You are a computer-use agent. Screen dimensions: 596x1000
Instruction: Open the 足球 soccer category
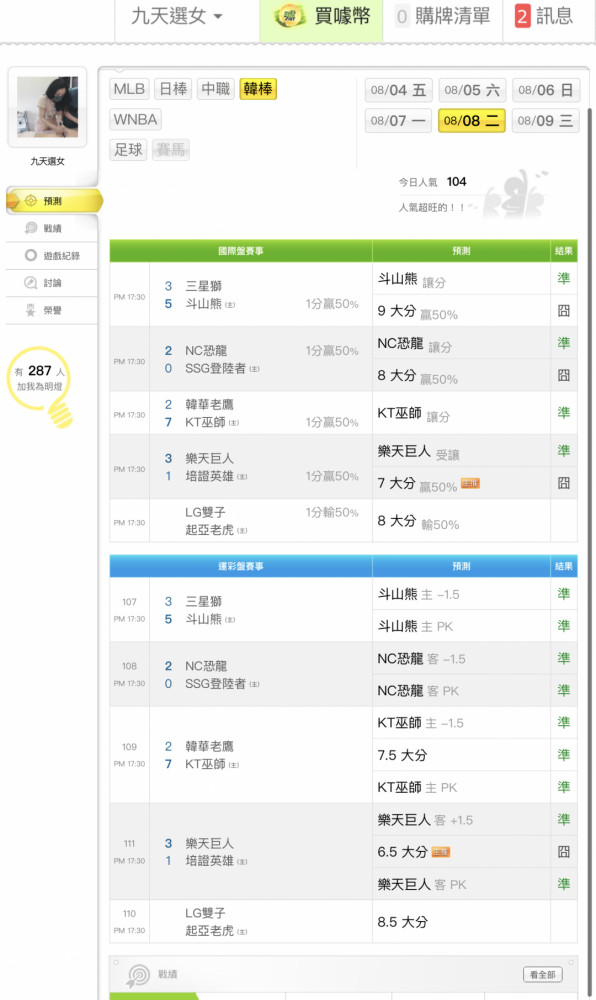tap(128, 150)
